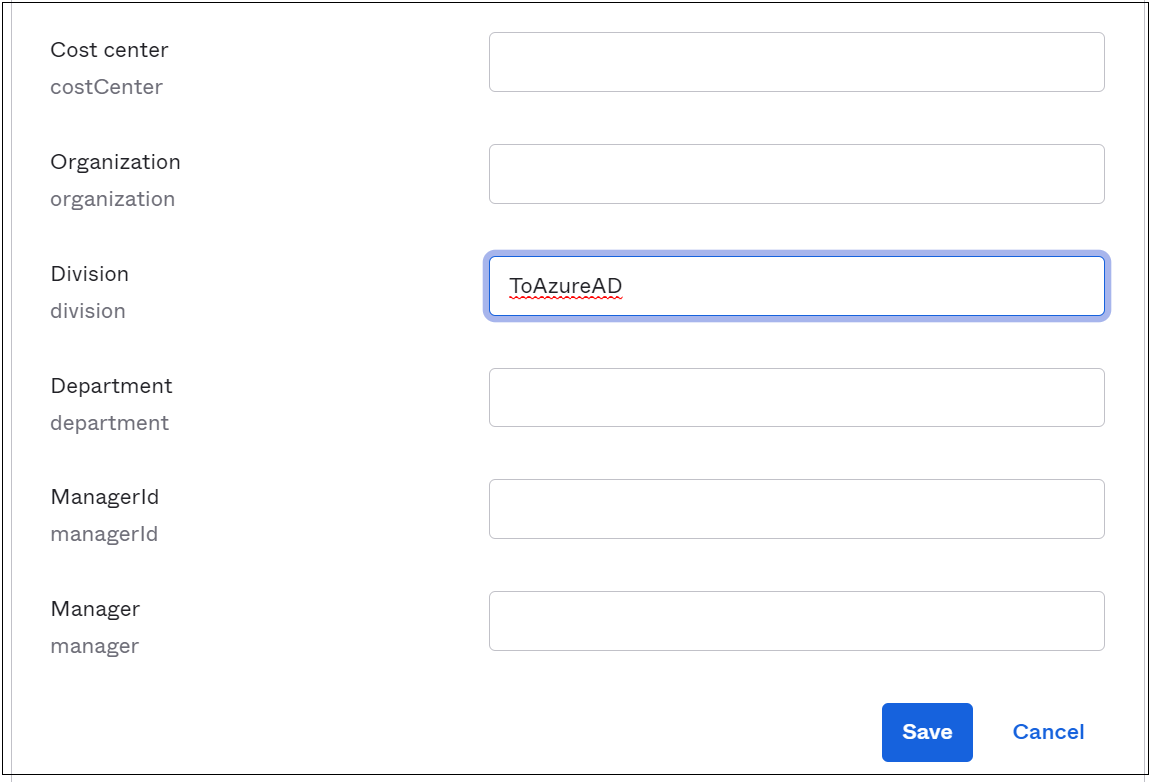Click the ManagerId label
1152x782 pixels.
(104, 497)
